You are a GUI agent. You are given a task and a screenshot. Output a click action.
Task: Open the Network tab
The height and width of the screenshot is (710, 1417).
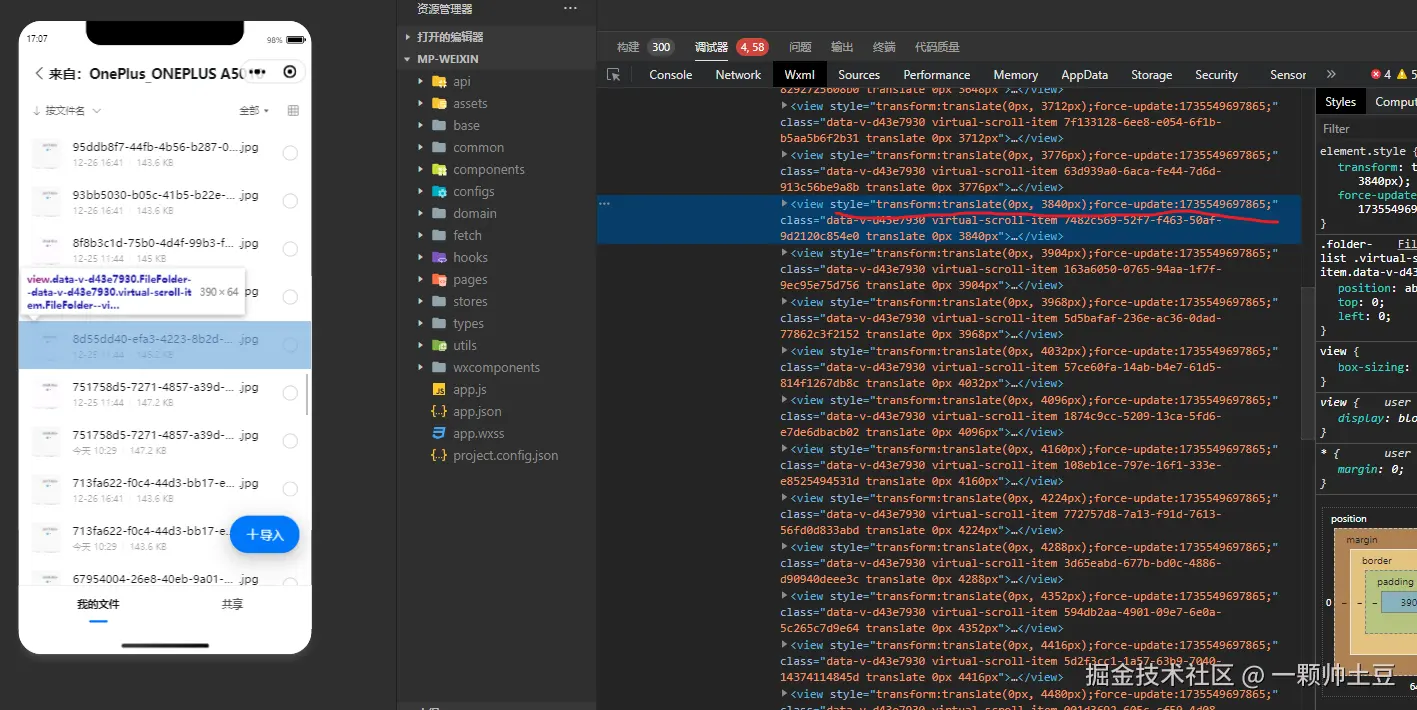738,75
